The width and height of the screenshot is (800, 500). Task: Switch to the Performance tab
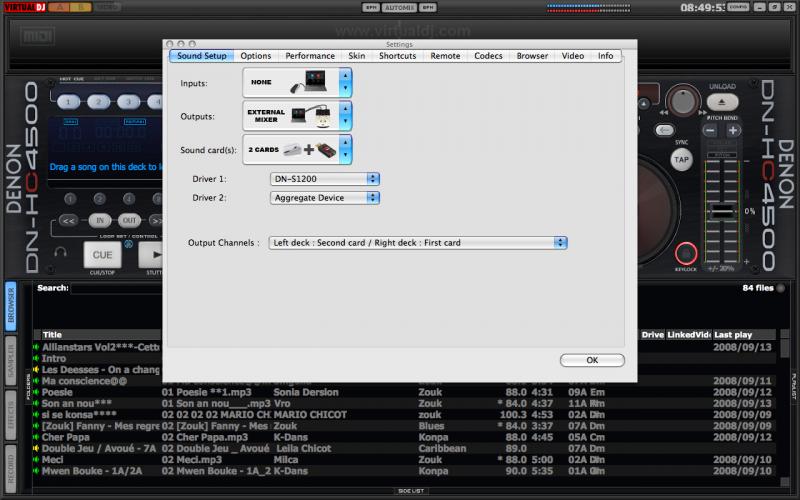[x=310, y=56]
